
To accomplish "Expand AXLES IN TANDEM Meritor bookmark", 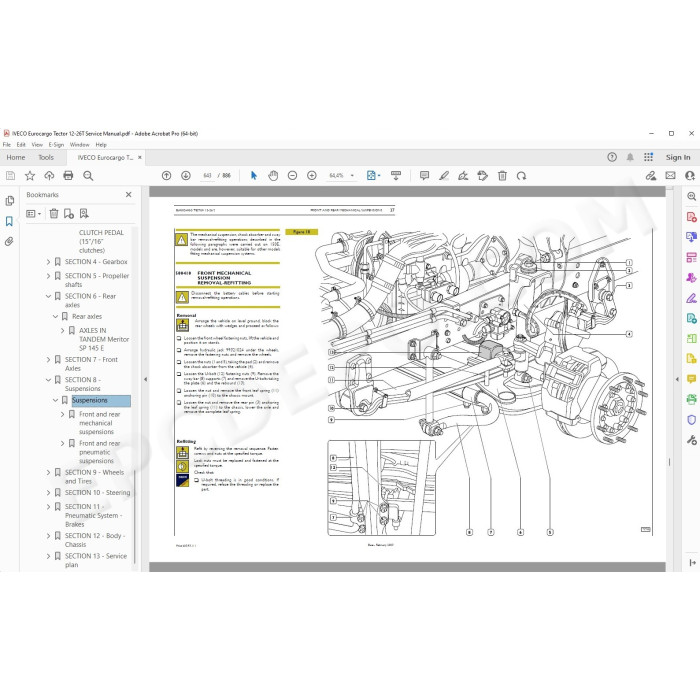I will coord(62,330).
